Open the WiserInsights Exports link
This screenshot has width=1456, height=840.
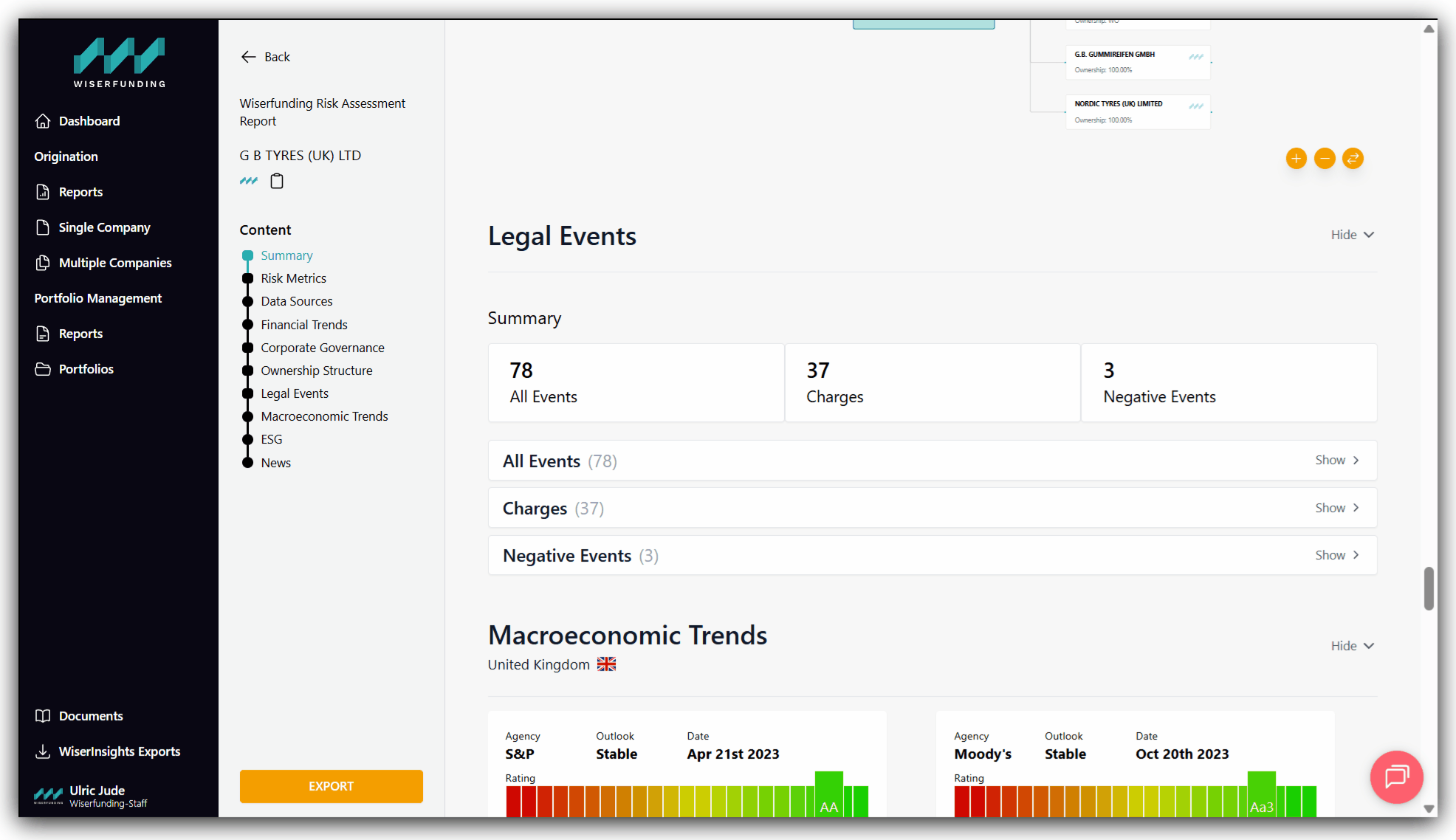(120, 751)
